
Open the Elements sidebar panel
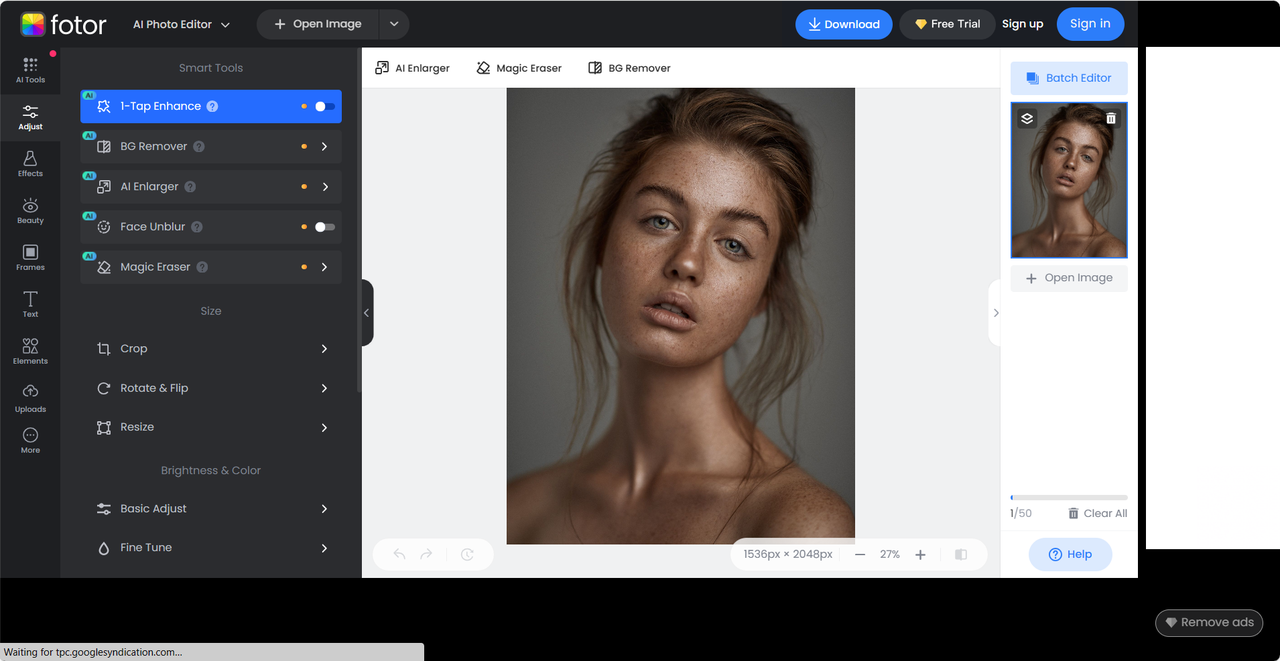[x=30, y=351]
